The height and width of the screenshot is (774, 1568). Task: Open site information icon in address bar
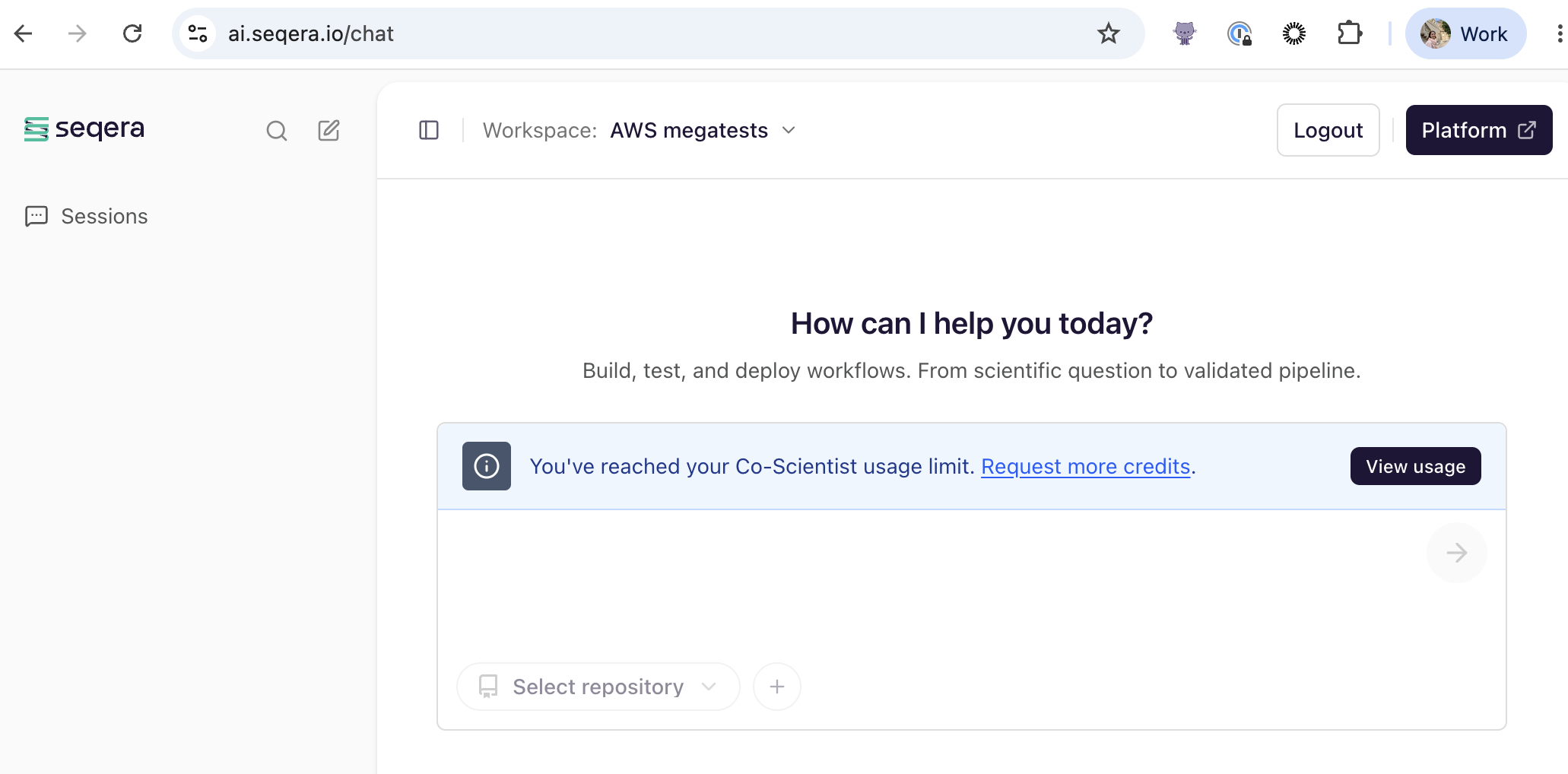click(198, 33)
